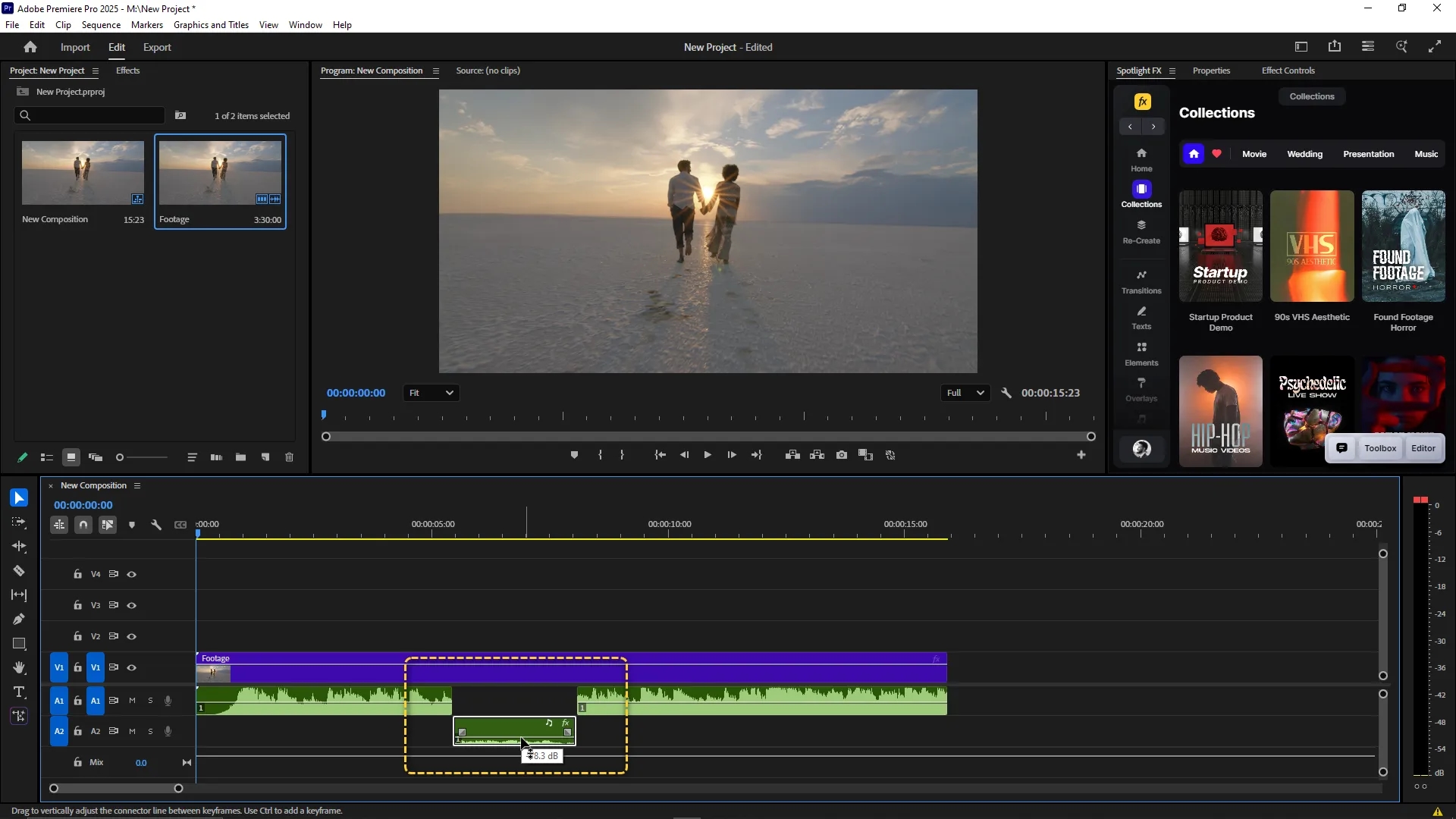Switch to the Effect Controls tab

tap(1288, 71)
